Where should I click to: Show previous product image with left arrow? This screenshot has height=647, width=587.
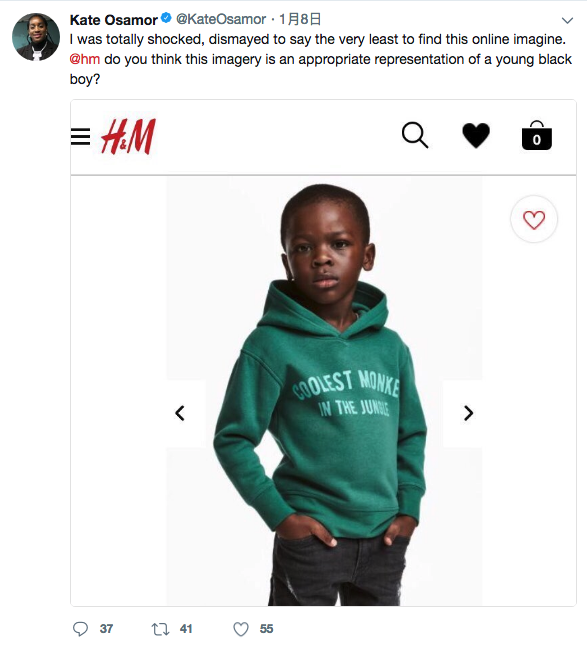point(180,413)
